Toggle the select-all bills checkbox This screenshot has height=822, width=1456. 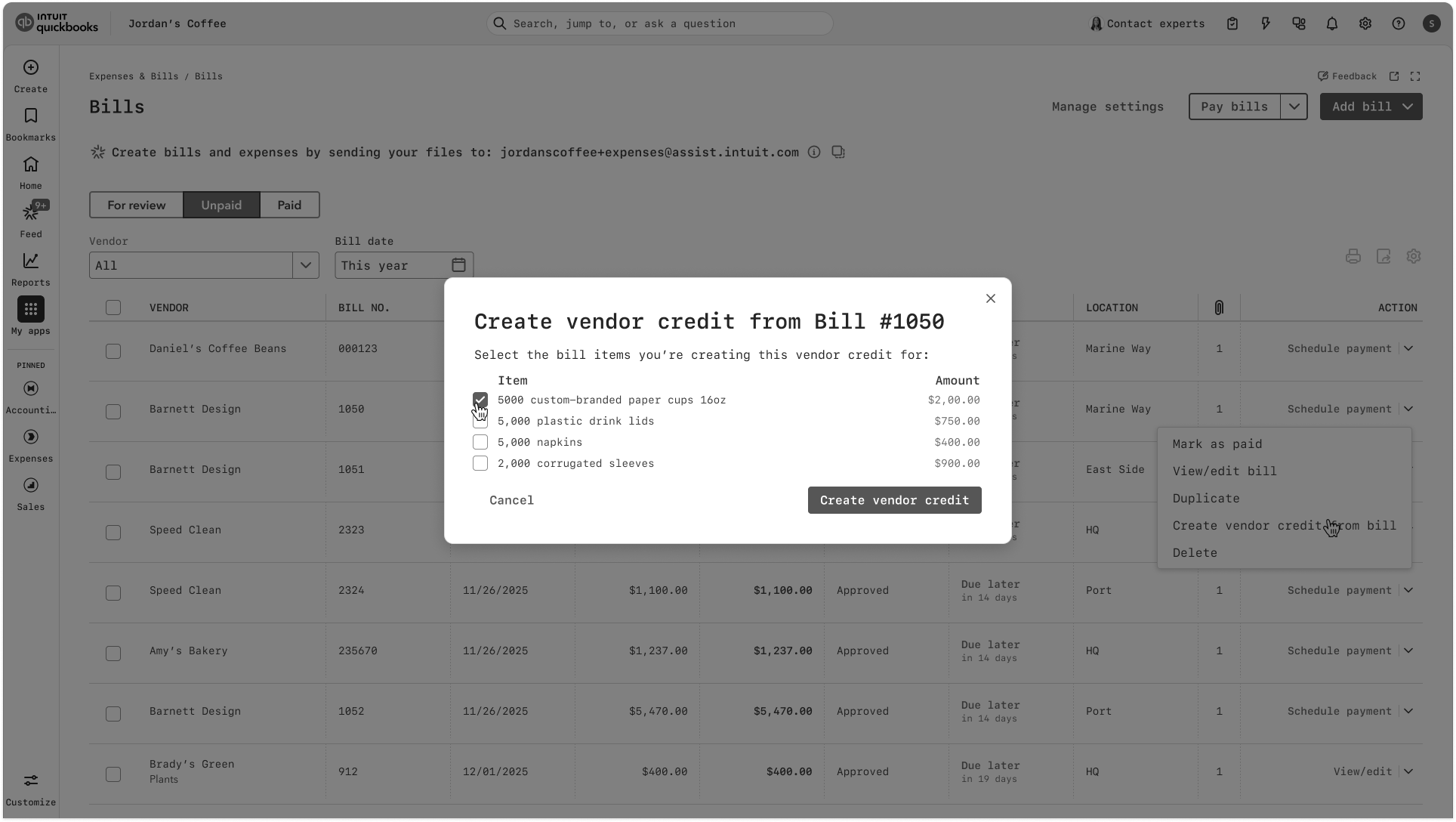point(113,307)
